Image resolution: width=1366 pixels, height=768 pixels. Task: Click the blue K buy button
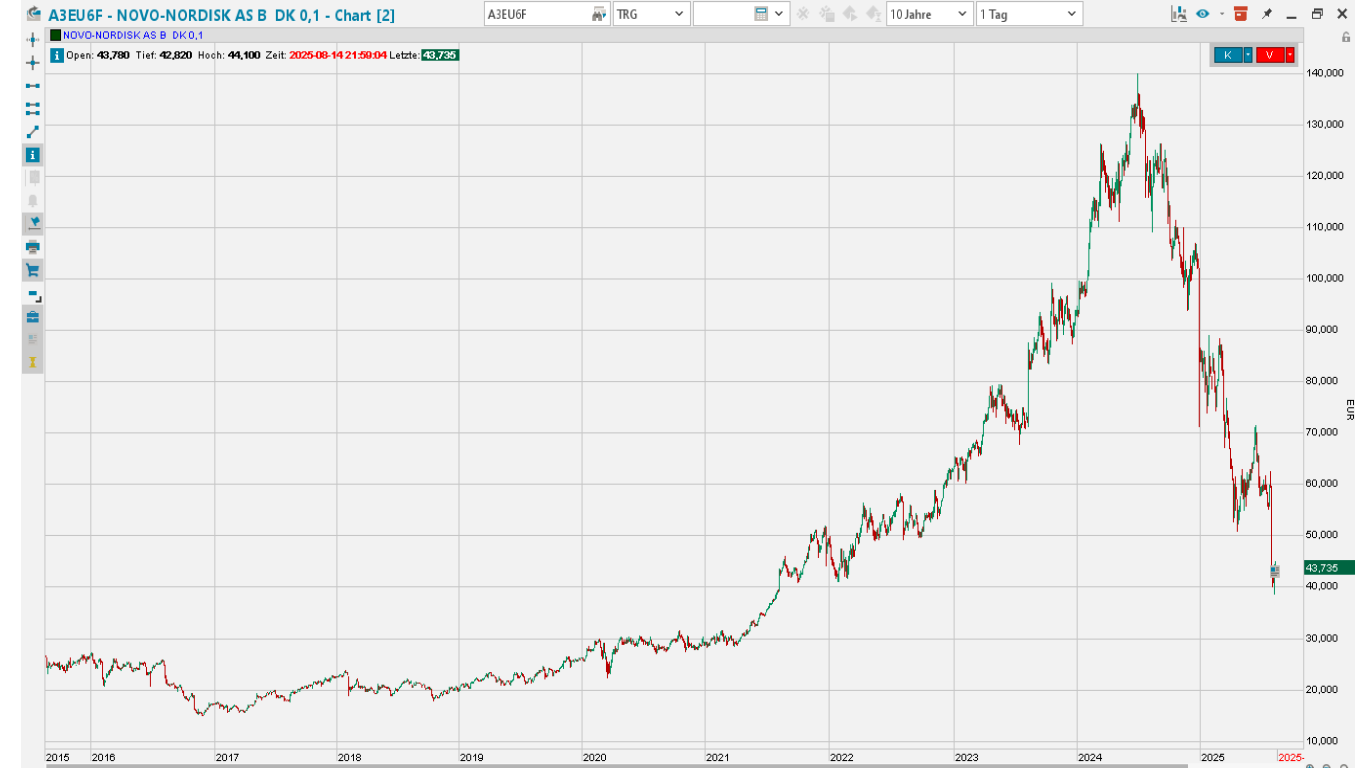(1227, 55)
